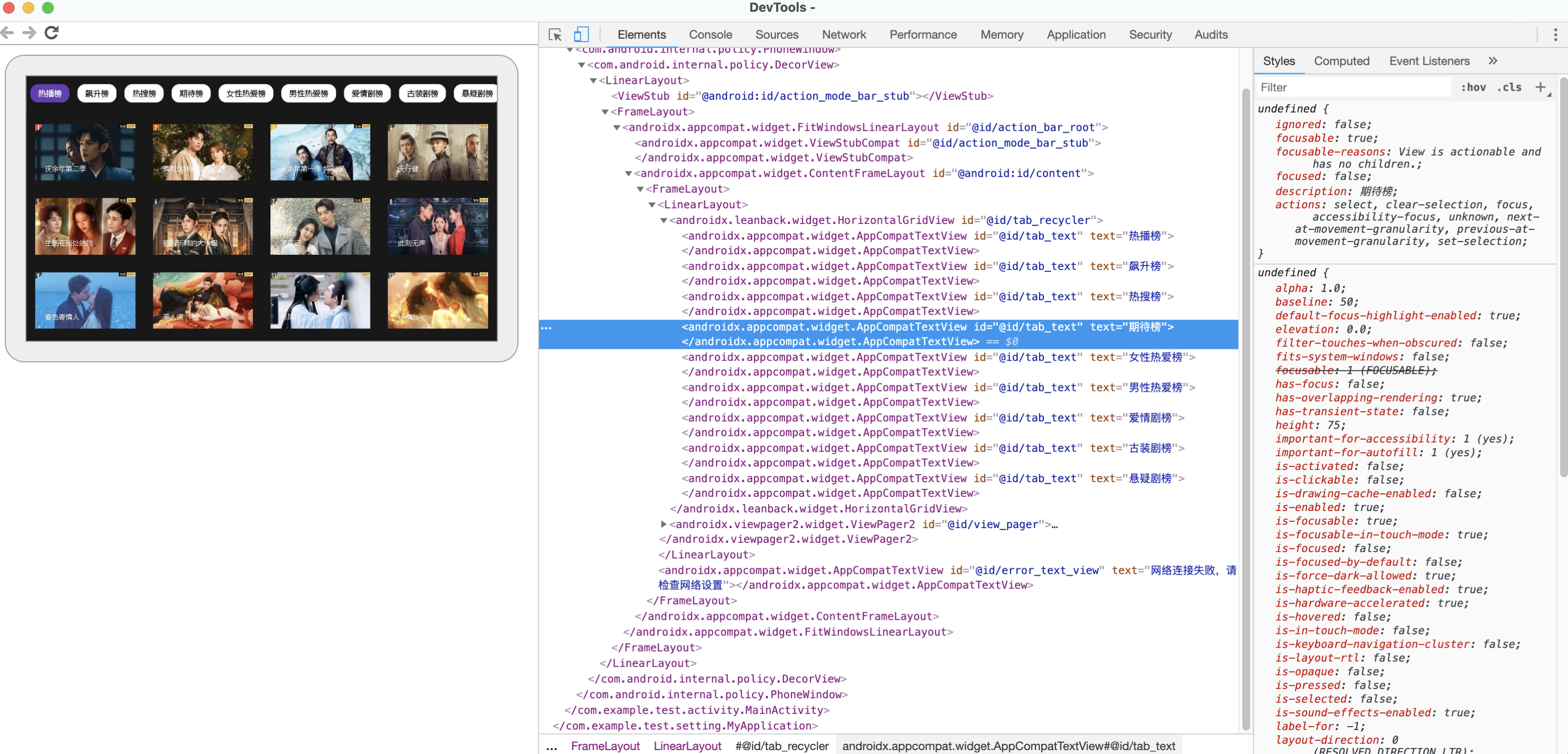Select the 飙升榜 tab pill in preview
Image resolution: width=1568 pixels, height=754 pixels.
click(x=97, y=93)
